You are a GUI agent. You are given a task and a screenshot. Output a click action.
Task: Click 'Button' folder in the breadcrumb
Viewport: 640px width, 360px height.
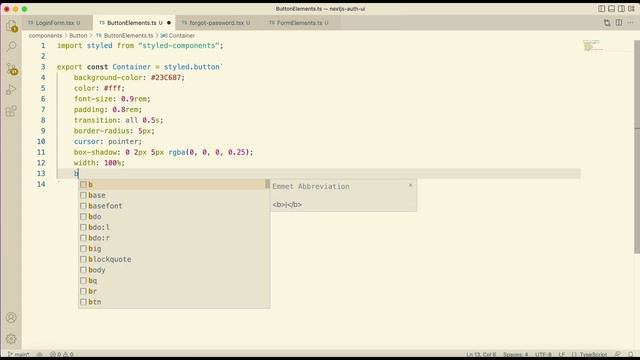(78, 36)
